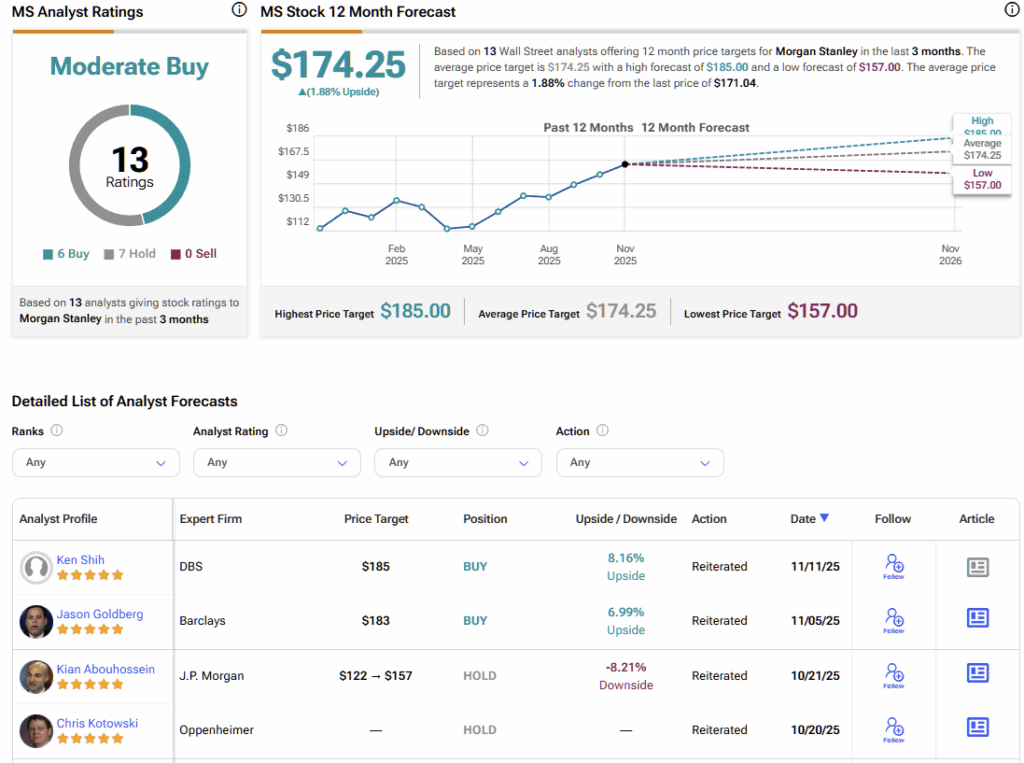Follow analyst Kian Abouhossein
Screen dimensions: 1024x763
point(894,676)
